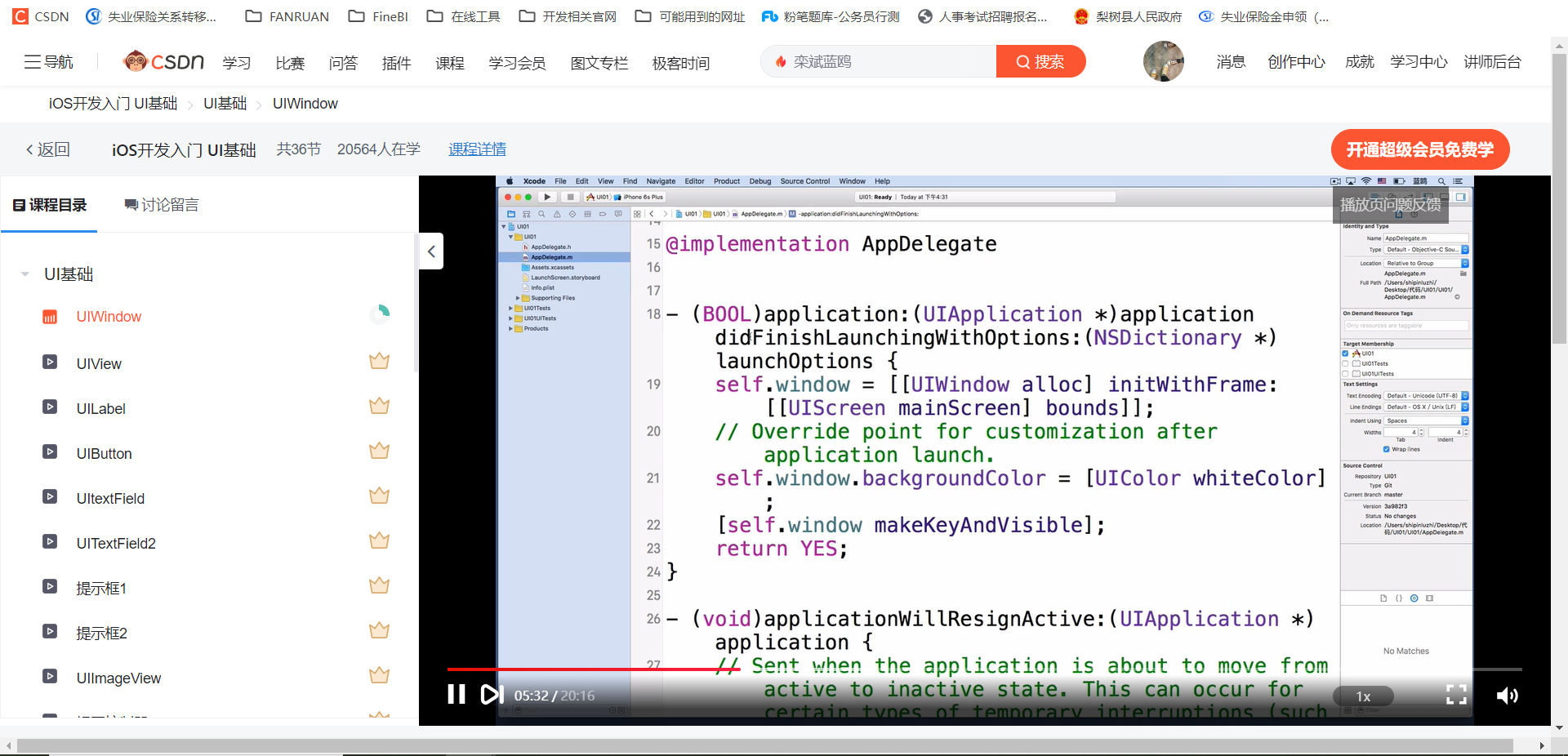Open the 学习会员 nav item
The width and height of the screenshot is (1568, 756).
(517, 63)
